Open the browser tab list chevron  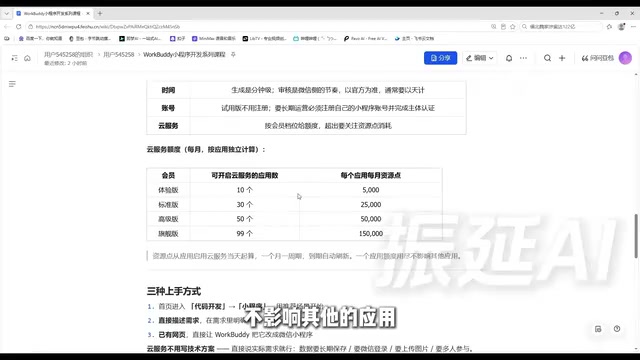click(7, 13)
